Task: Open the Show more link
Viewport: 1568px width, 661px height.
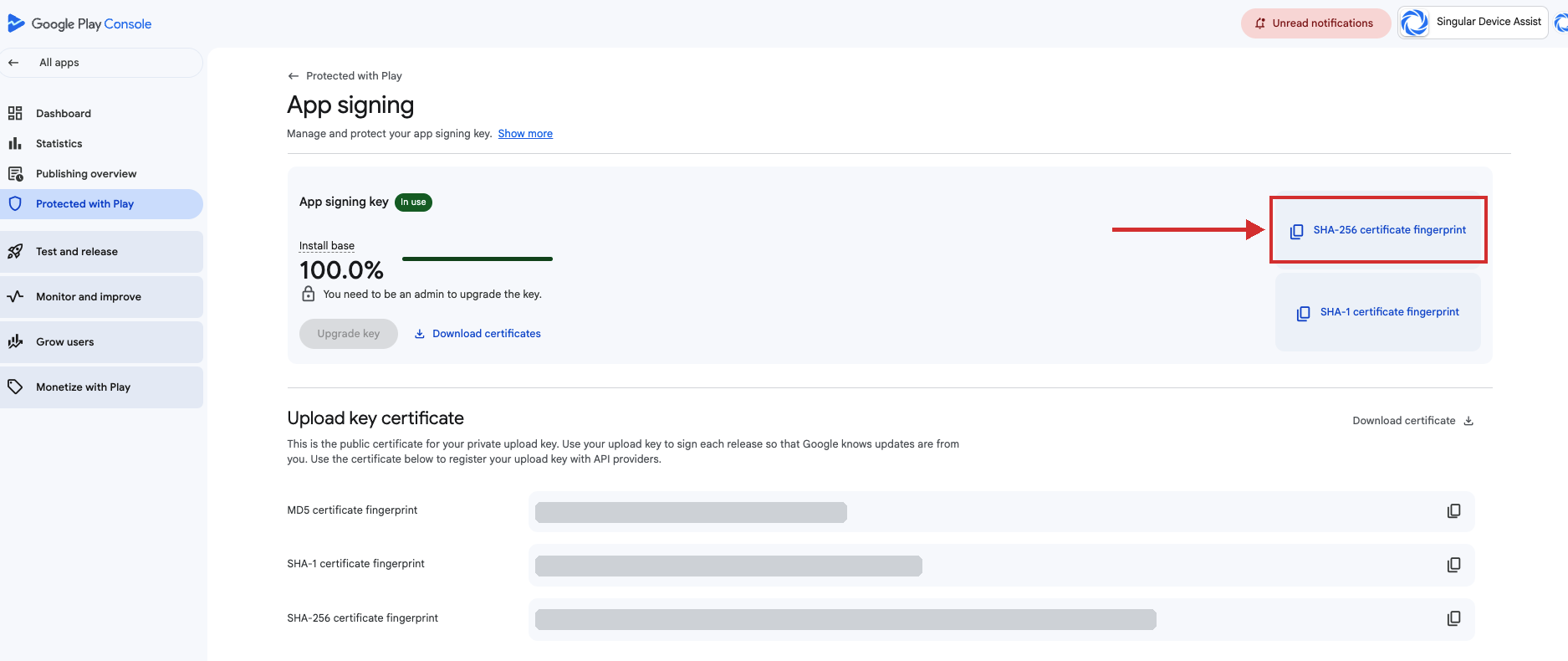Action: point(525,134)
